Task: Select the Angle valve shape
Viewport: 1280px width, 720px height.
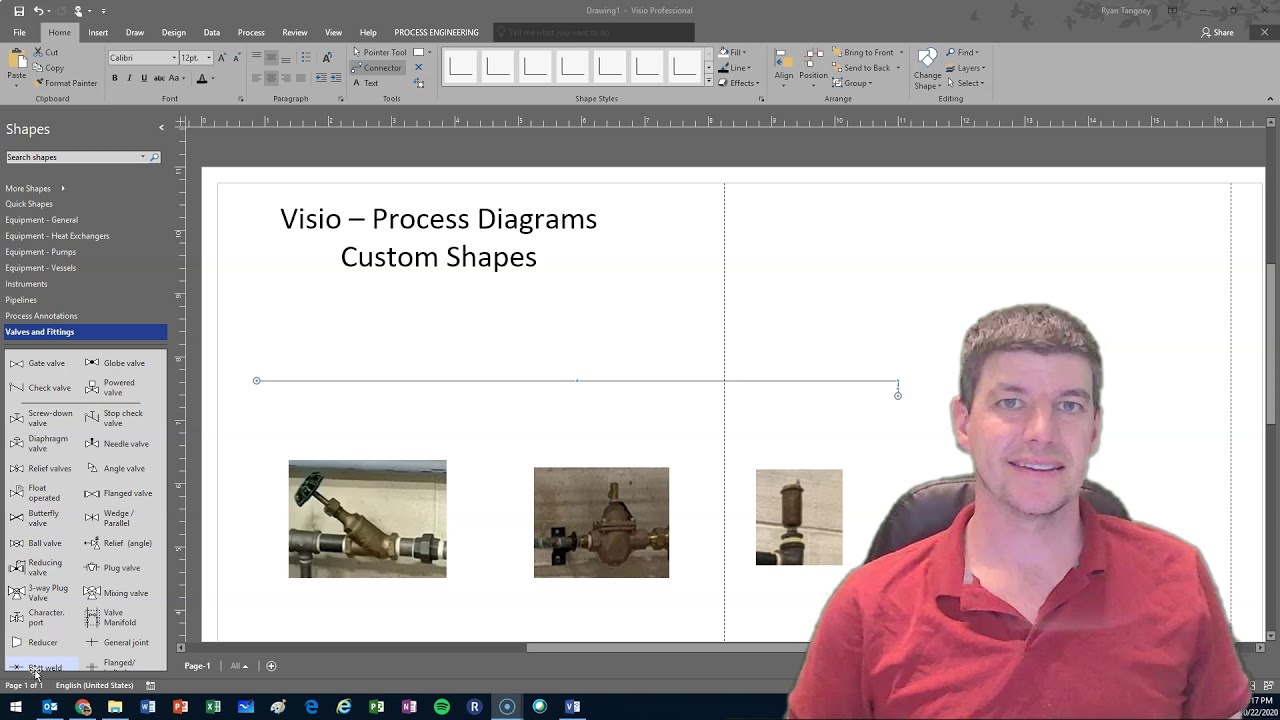Action: point(116,468)
